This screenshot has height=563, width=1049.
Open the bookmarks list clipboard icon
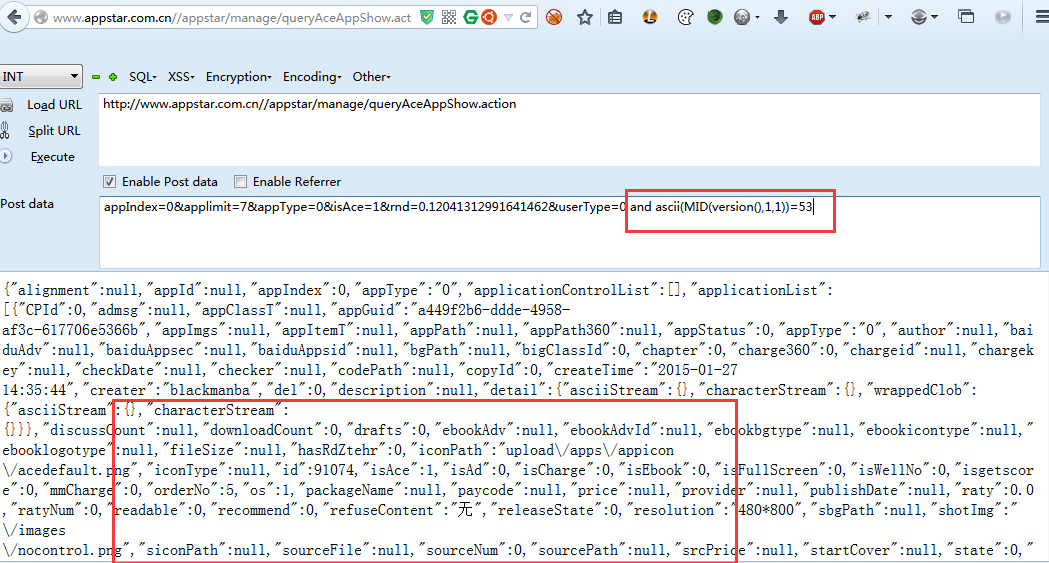[x=615, y=17]
